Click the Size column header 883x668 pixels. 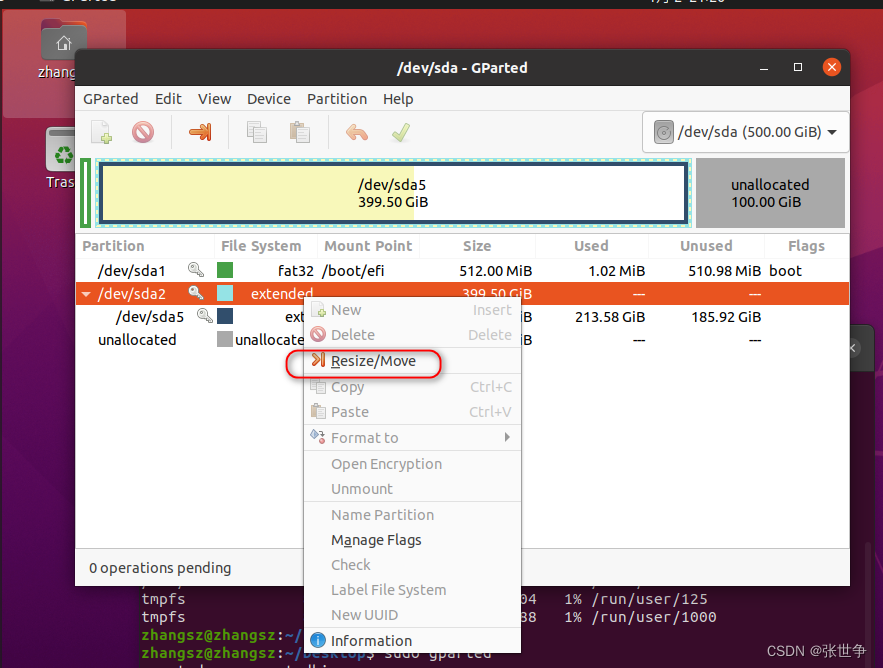coord(477,246)
